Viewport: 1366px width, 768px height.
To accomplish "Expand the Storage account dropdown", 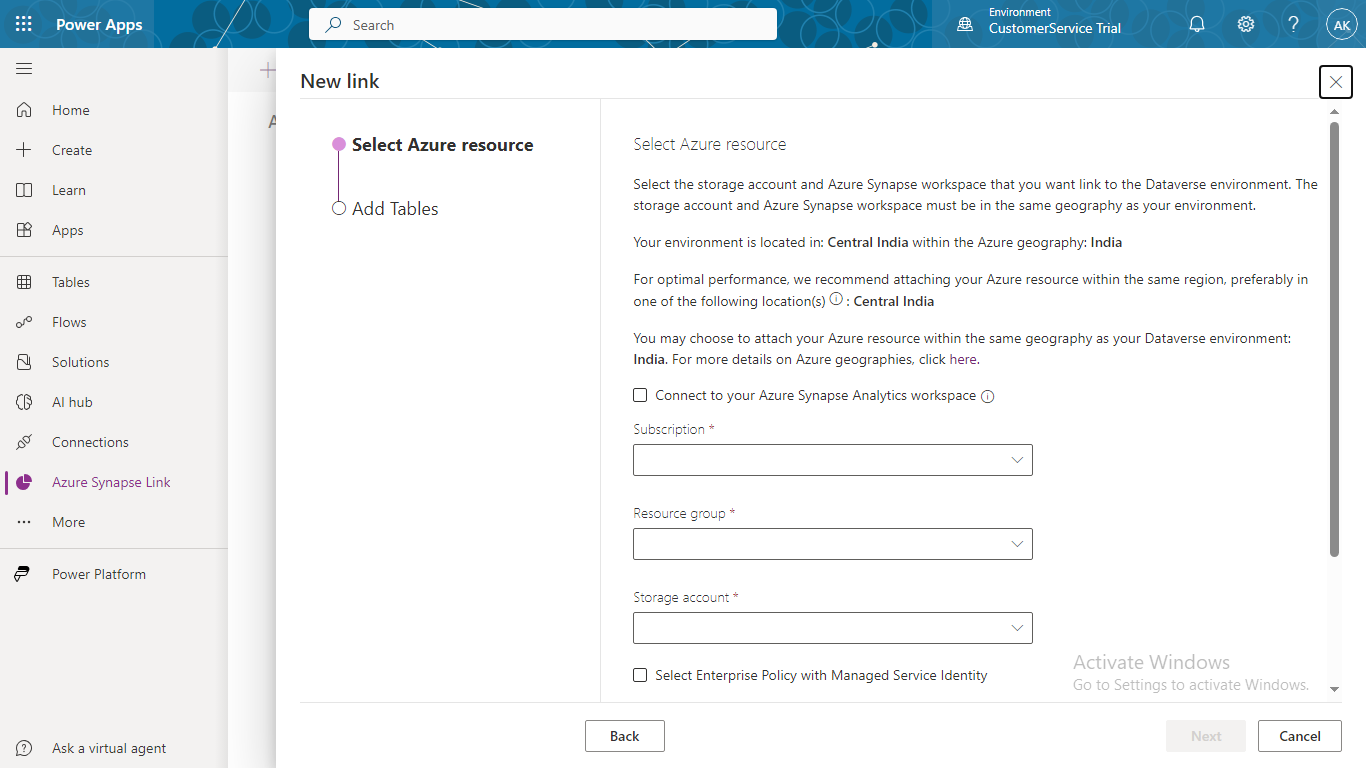I will 832,628.
